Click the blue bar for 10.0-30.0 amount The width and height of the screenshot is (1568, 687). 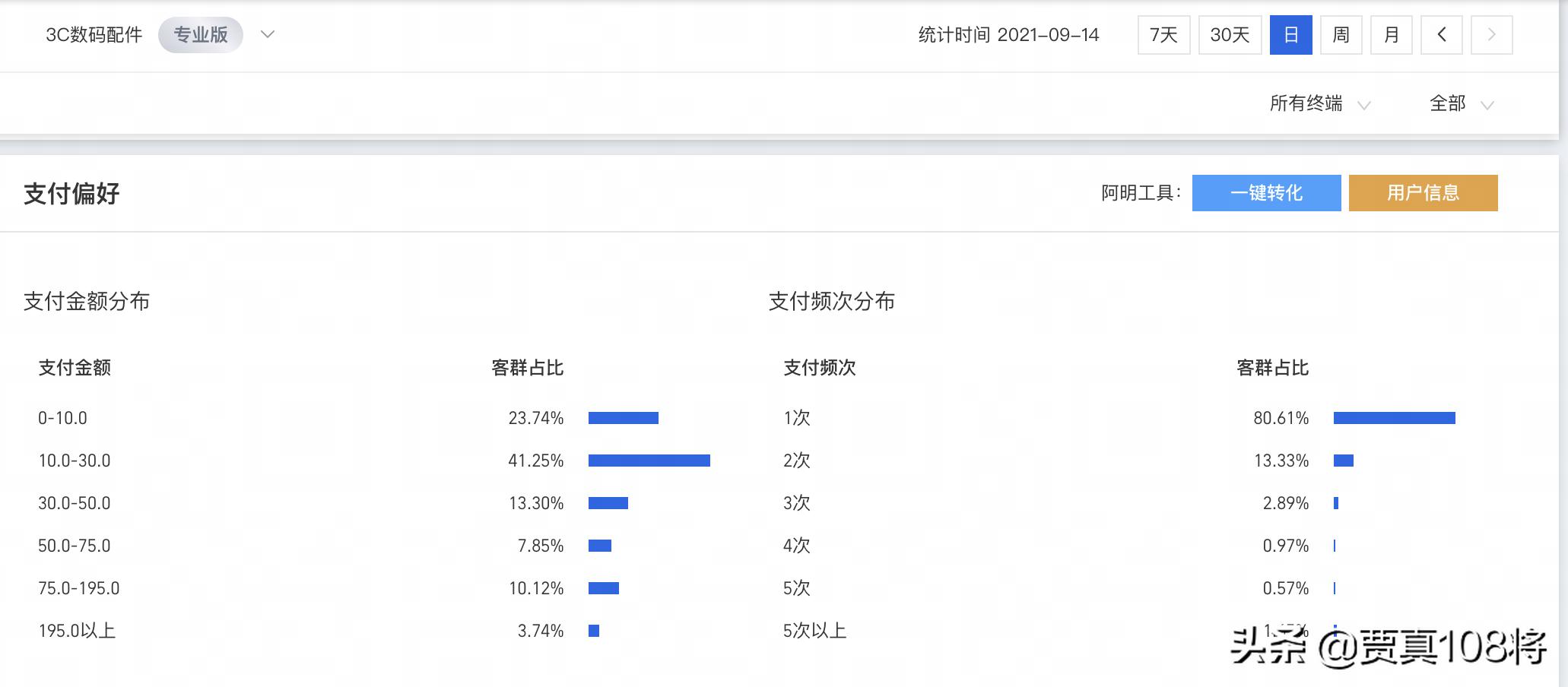click(x=649, y=461)
